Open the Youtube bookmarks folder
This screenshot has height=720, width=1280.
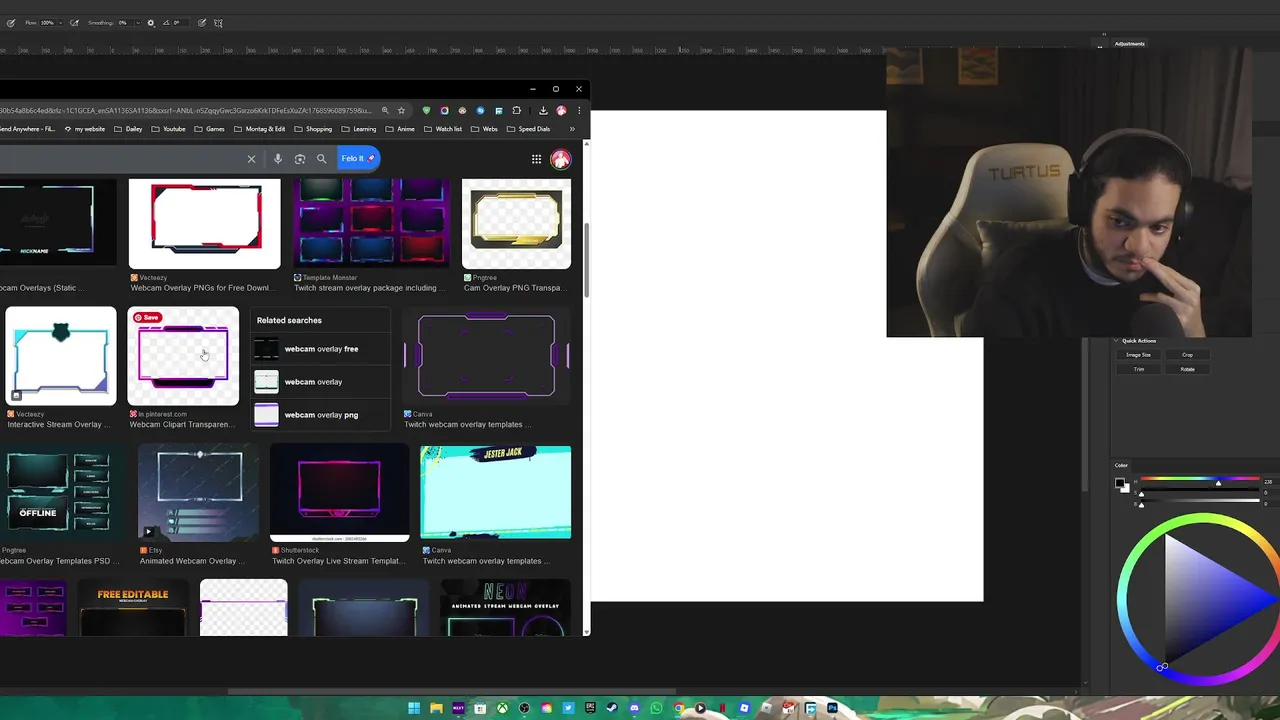[x=168, y=129]
